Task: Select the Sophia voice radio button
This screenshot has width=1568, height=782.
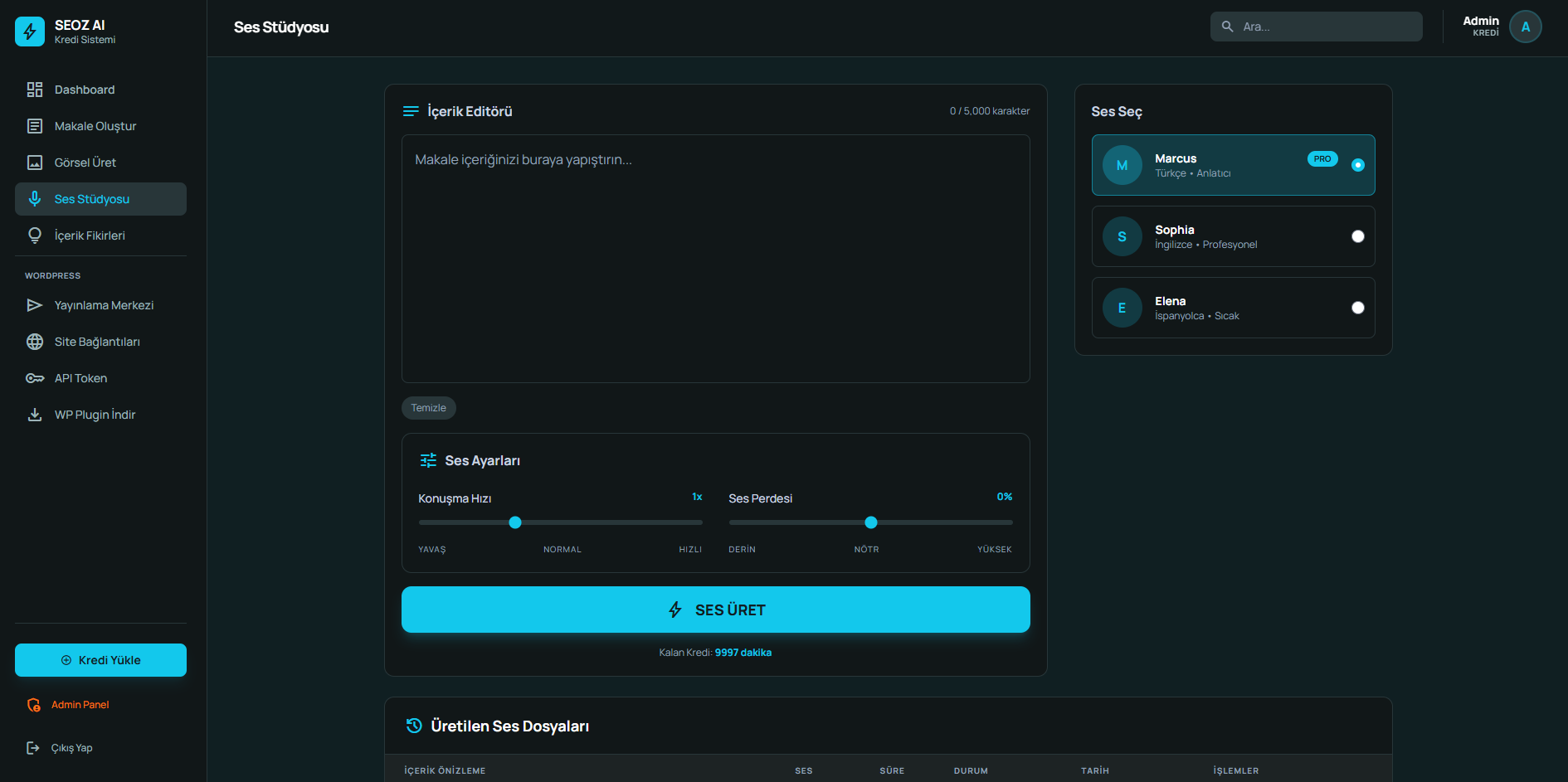Action: [x=1358, y=236]
